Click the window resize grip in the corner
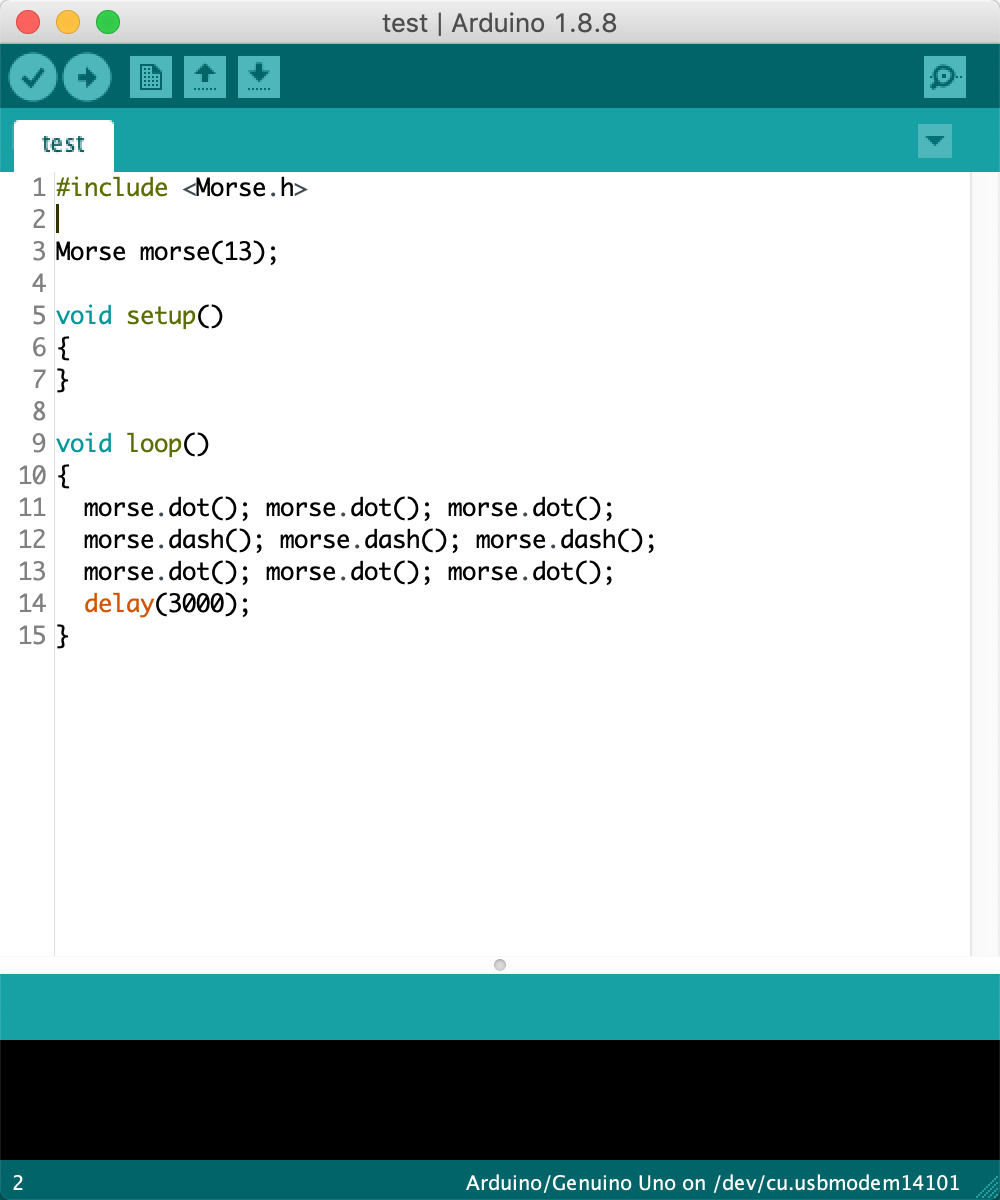Viewport: 1000px width, 1200px height. point(987,1187)
